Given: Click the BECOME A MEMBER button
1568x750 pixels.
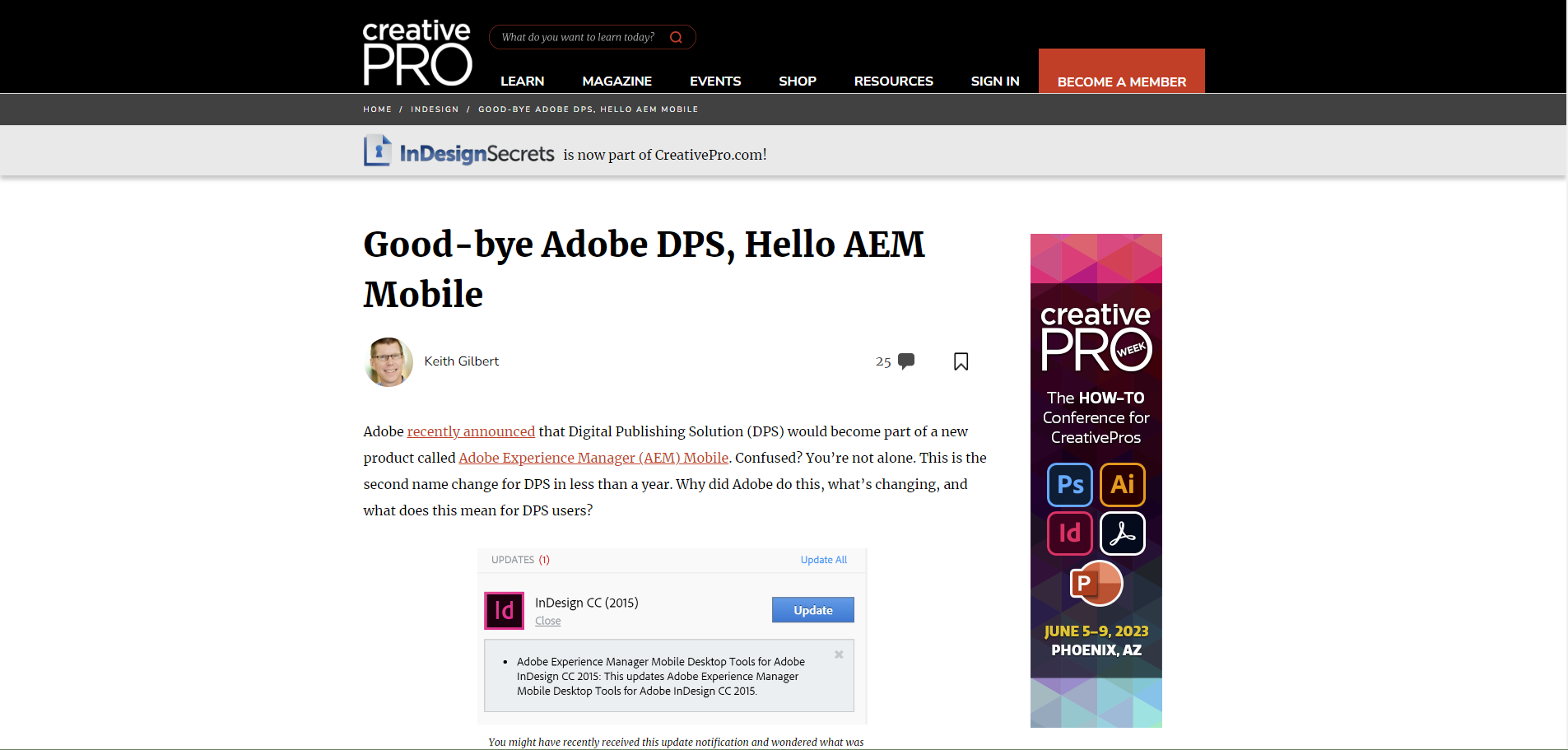Looking at the screenshot, I should (x=1122, y=71).
